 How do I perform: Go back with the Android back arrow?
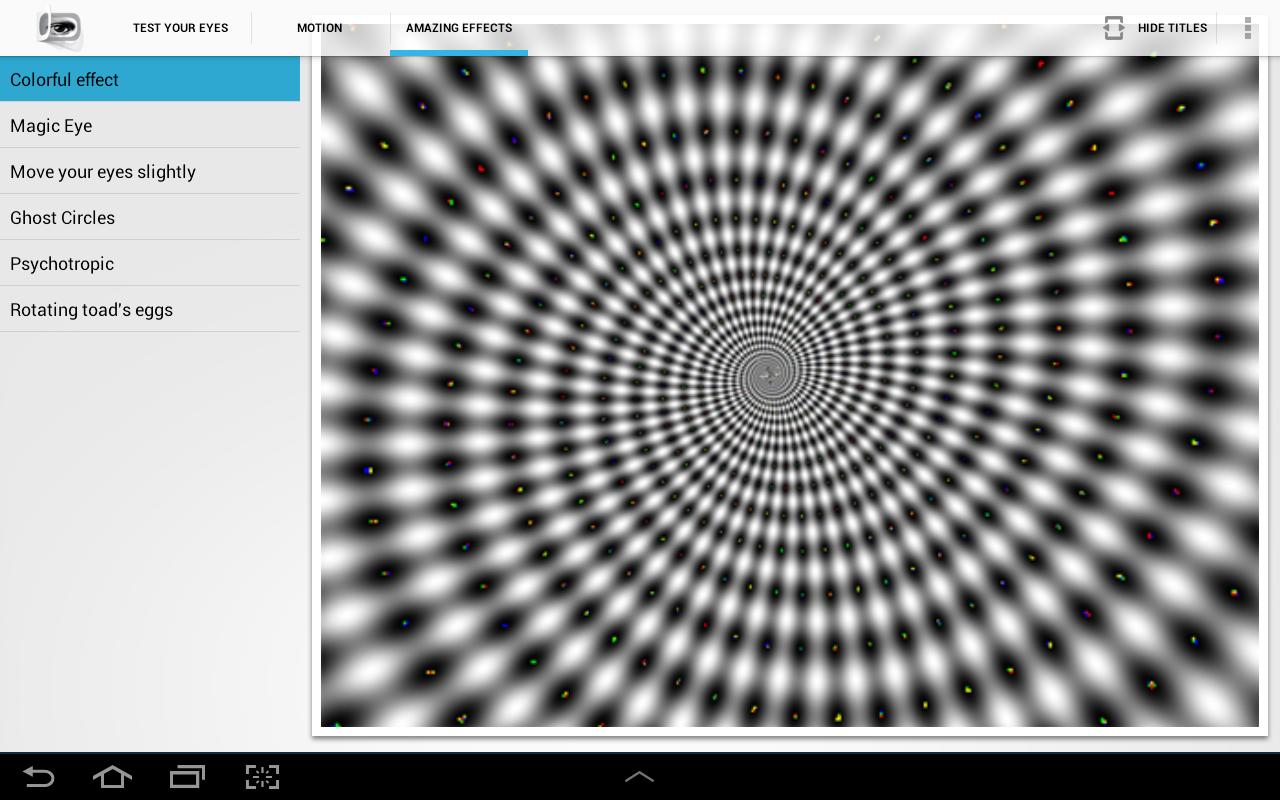38,777
